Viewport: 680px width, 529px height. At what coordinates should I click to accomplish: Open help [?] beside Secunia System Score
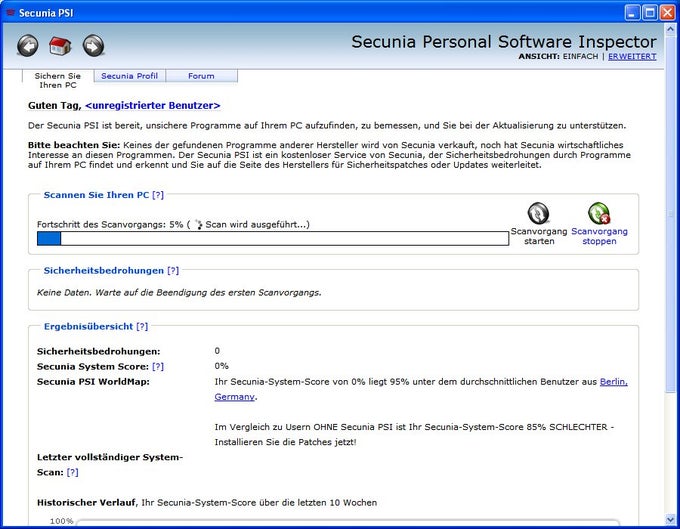point(158,366)
